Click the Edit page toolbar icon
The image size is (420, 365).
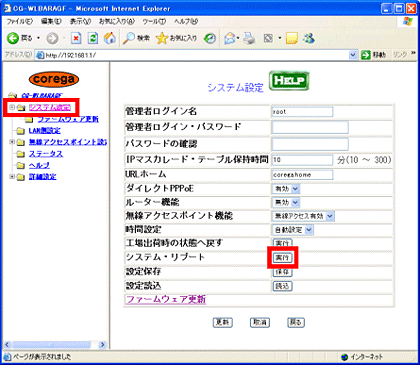click(268, 39)
